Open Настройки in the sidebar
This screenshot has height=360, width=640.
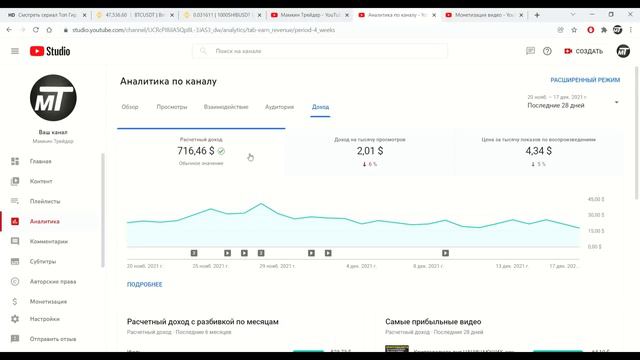[44, 319]
